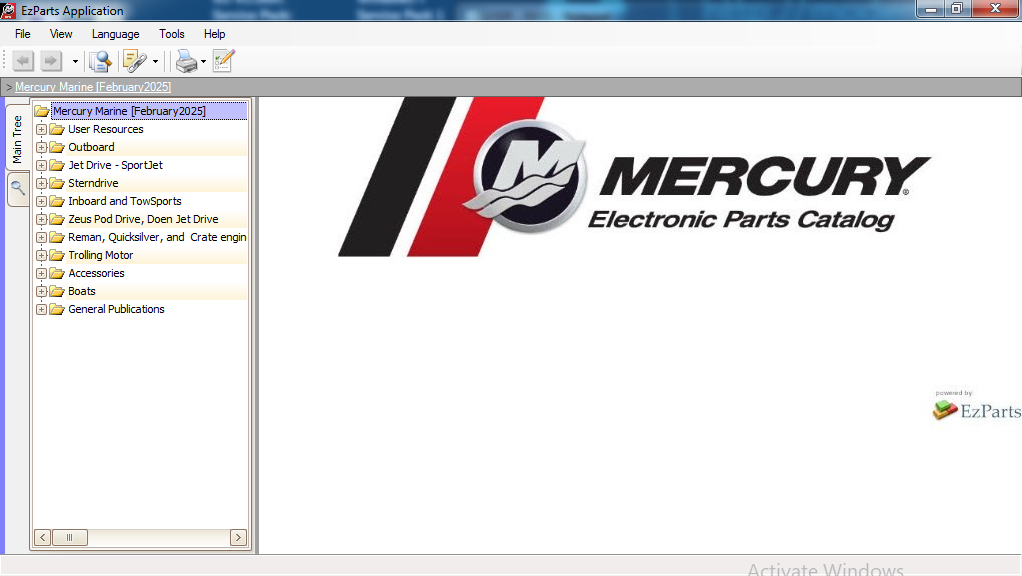Expand the Inboard and TowSports folder
This screenshot has height=576, width=1022.
pos(41,201)
